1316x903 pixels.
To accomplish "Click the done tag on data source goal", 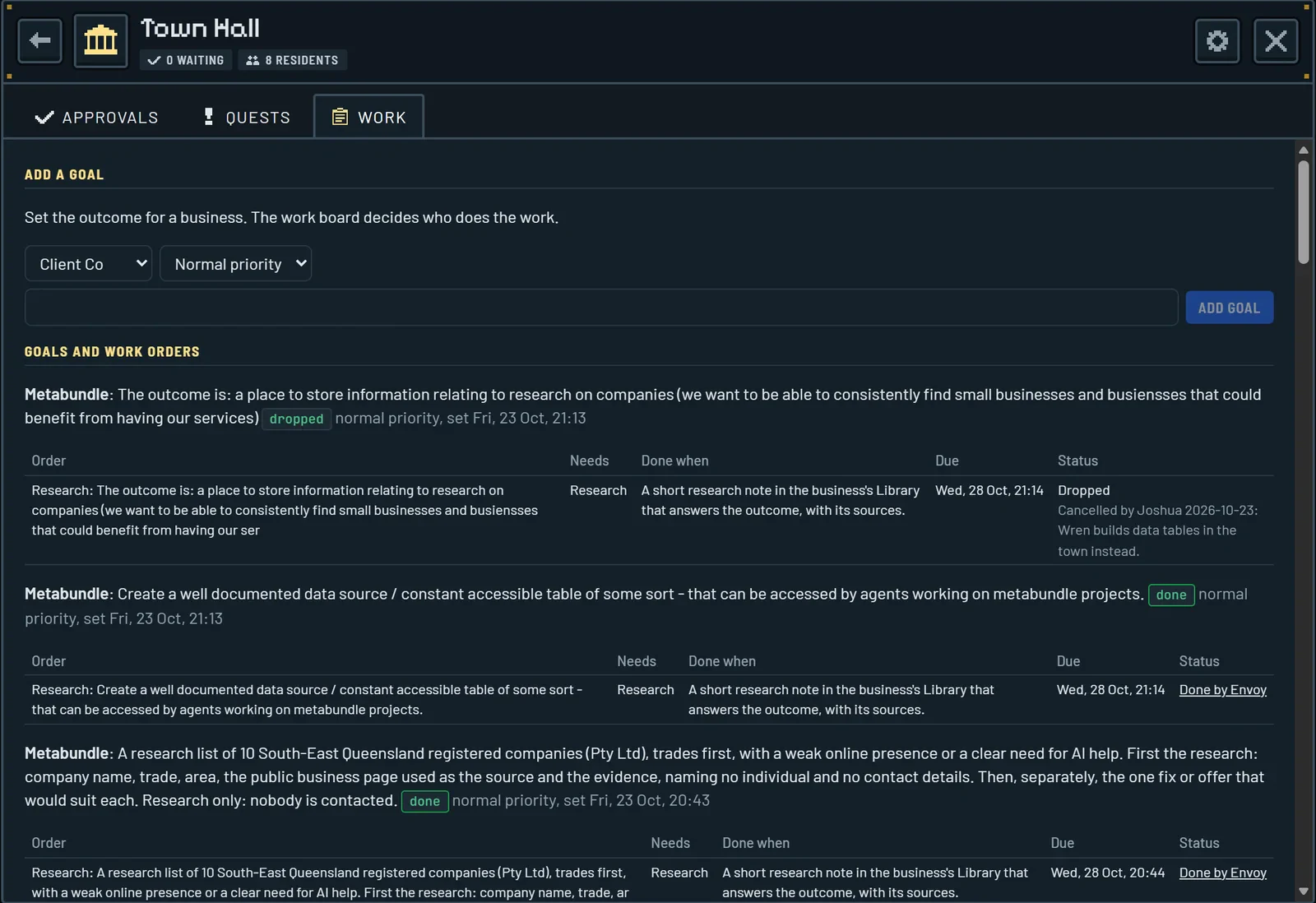I will (x=1171, y=595).
